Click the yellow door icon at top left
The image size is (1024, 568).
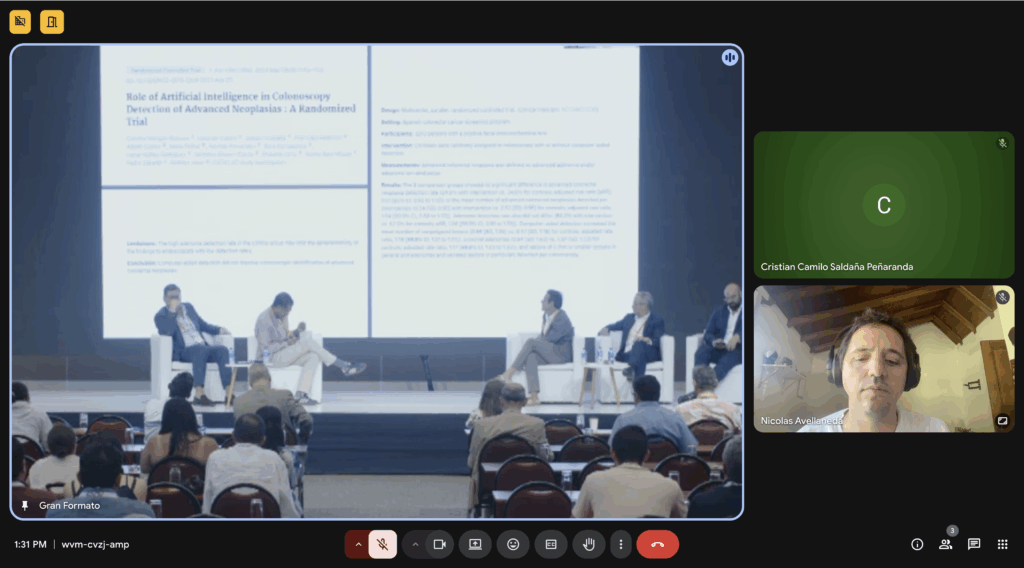(x=52, y=21)
